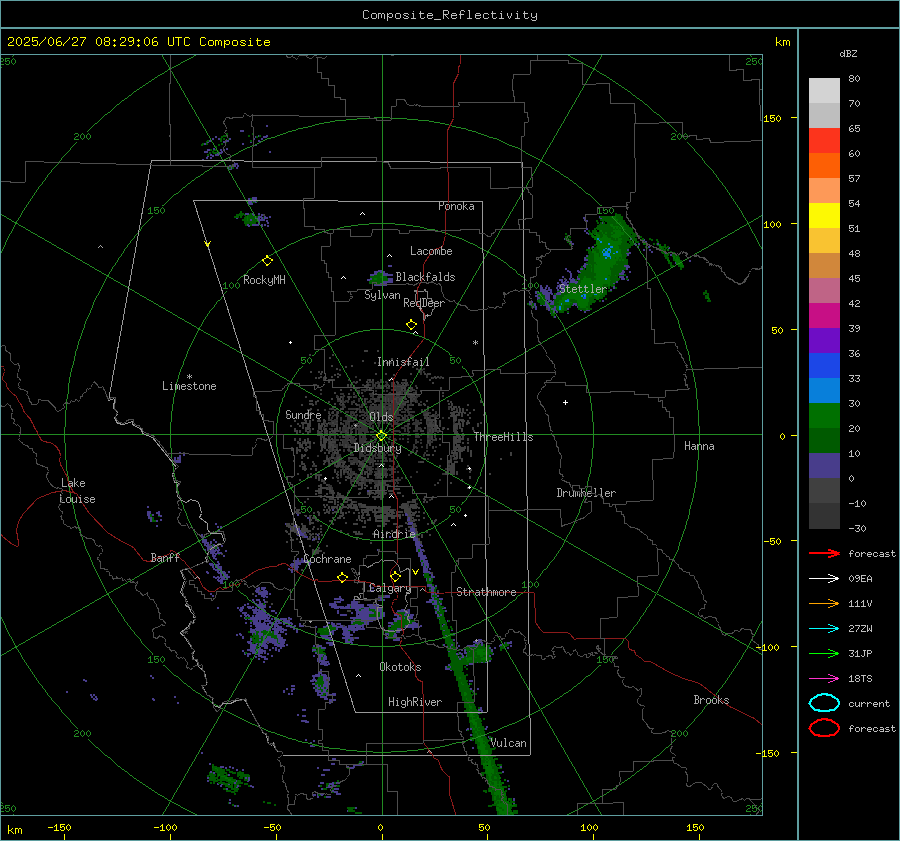900x841 pixels.
Task: Click the purple 36-39 dBZ swatch
Action: [824, 340]
